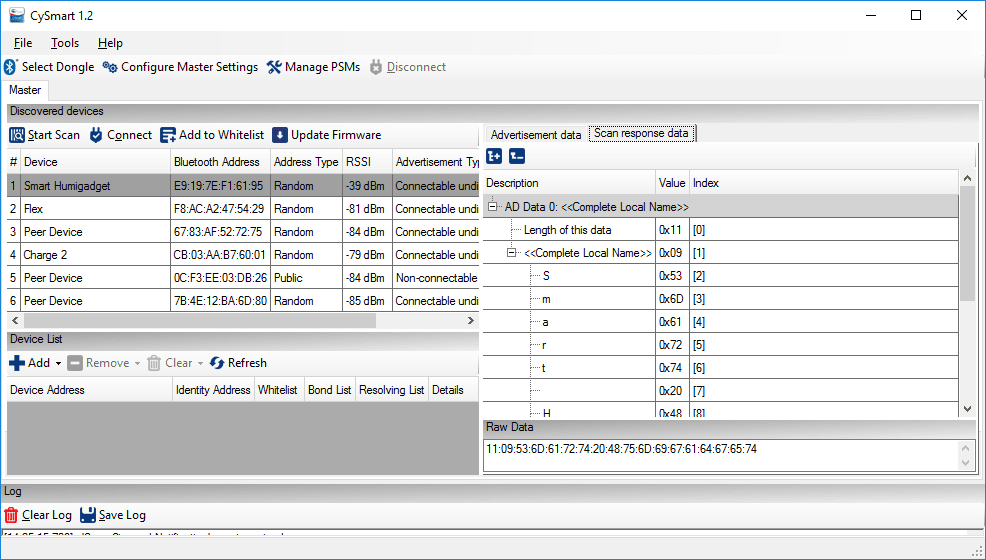Image resolution: width=986 pixels, height=560 pixels.
Task: Expand all AD data nodes icon
Action: coord(494,156)
